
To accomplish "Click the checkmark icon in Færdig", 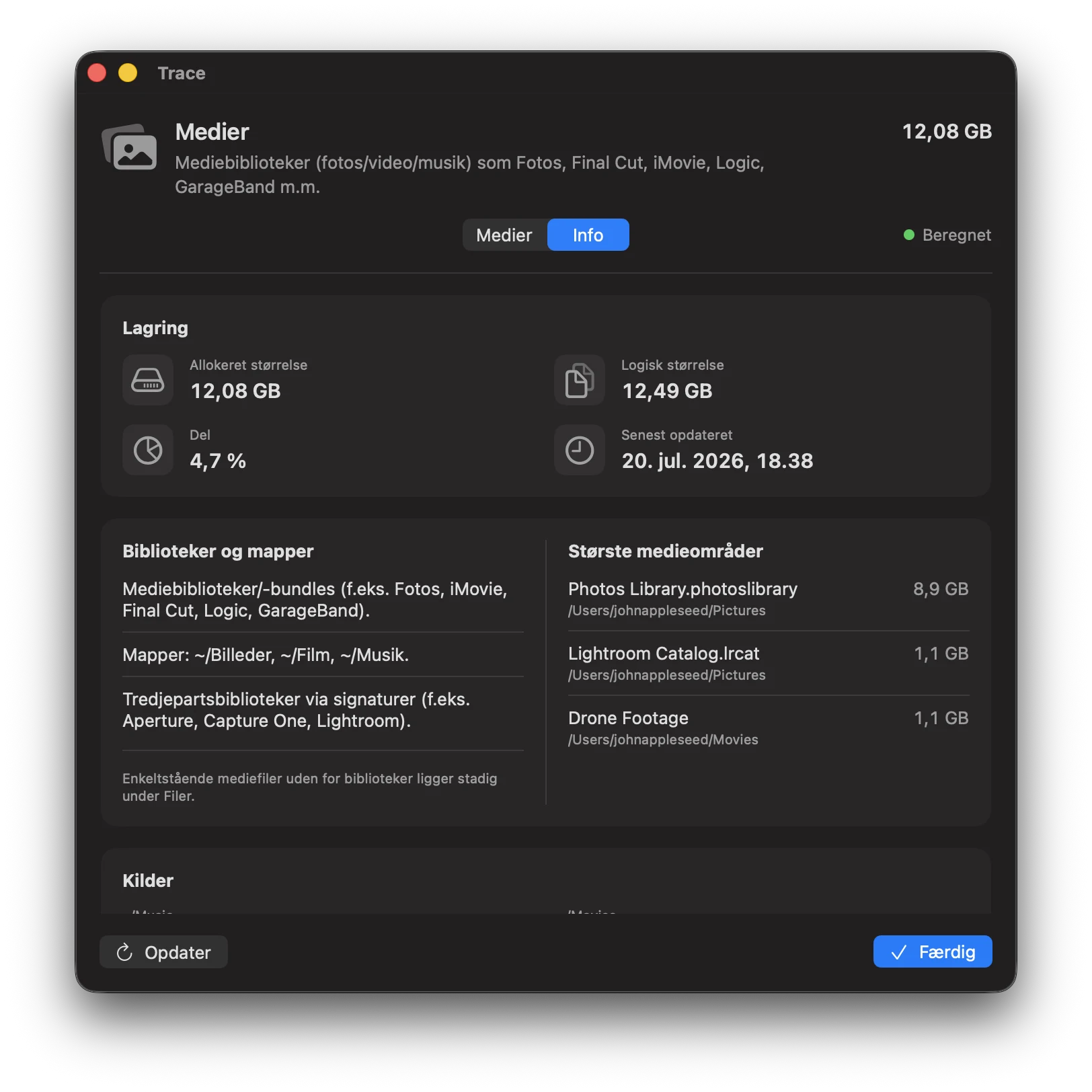I will click(899, 952).
